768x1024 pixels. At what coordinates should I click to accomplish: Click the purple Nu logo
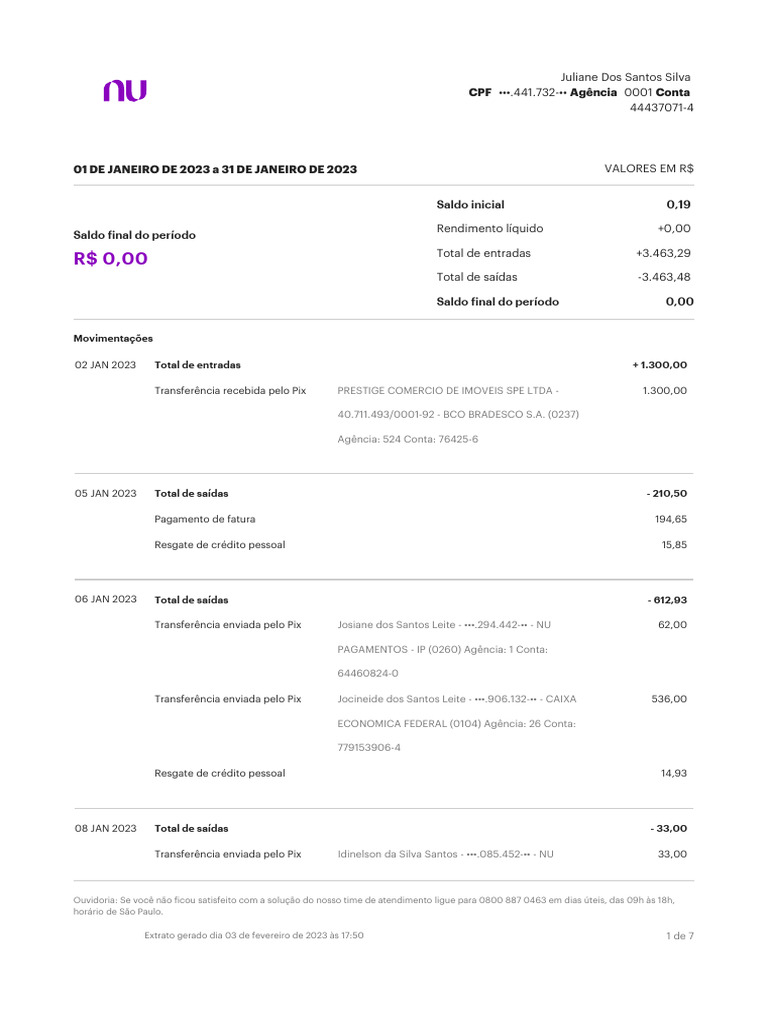[125, 91]
